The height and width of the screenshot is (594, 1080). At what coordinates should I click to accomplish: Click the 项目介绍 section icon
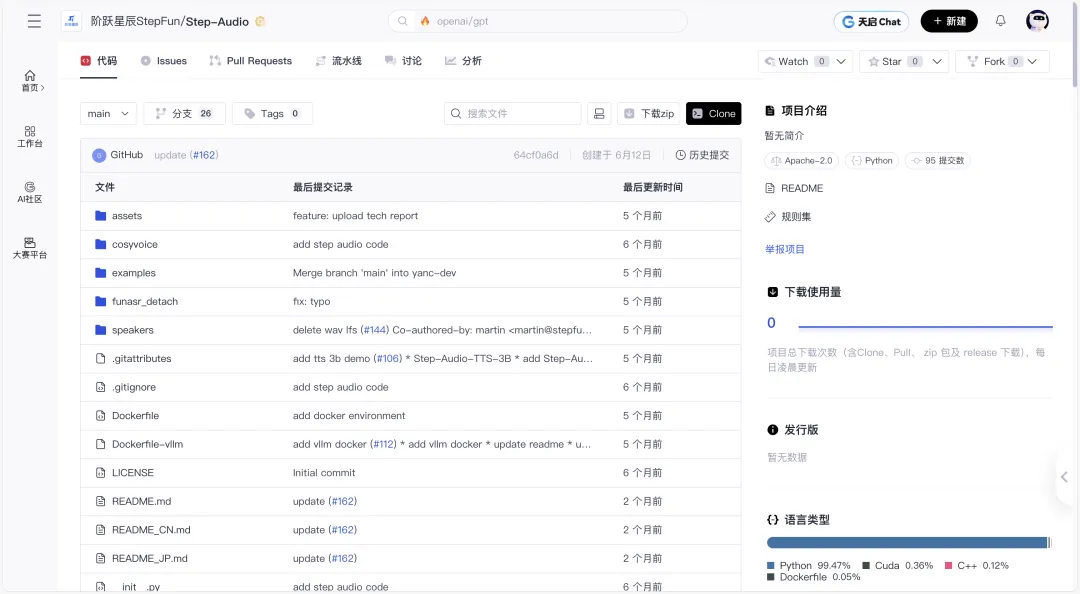pos(770,110)
